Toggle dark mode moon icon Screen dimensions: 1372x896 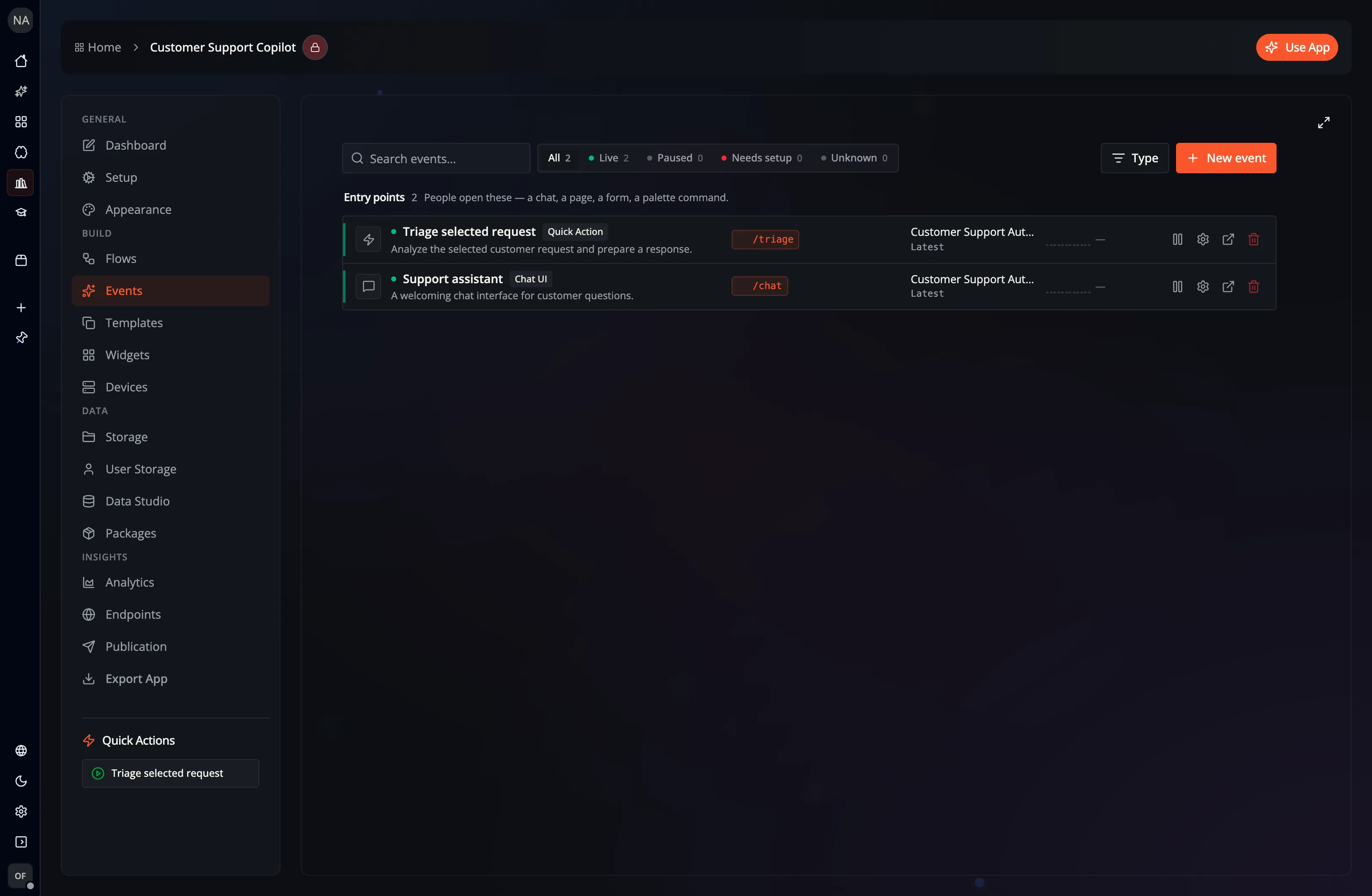click(x=21, y=781)
